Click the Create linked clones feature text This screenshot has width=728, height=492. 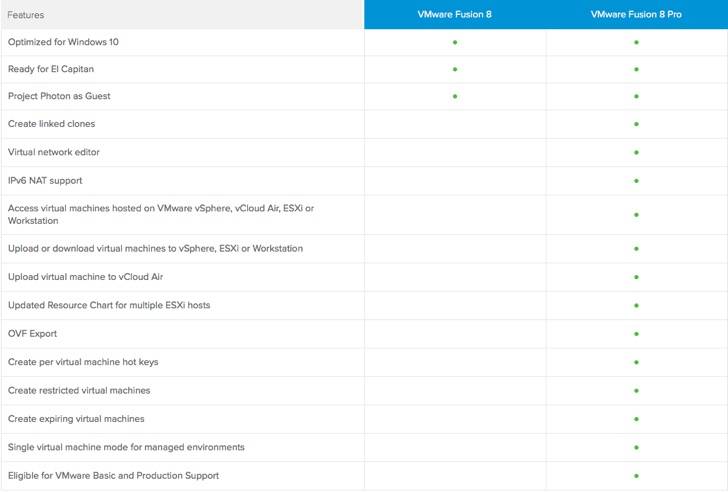point(51,123)
